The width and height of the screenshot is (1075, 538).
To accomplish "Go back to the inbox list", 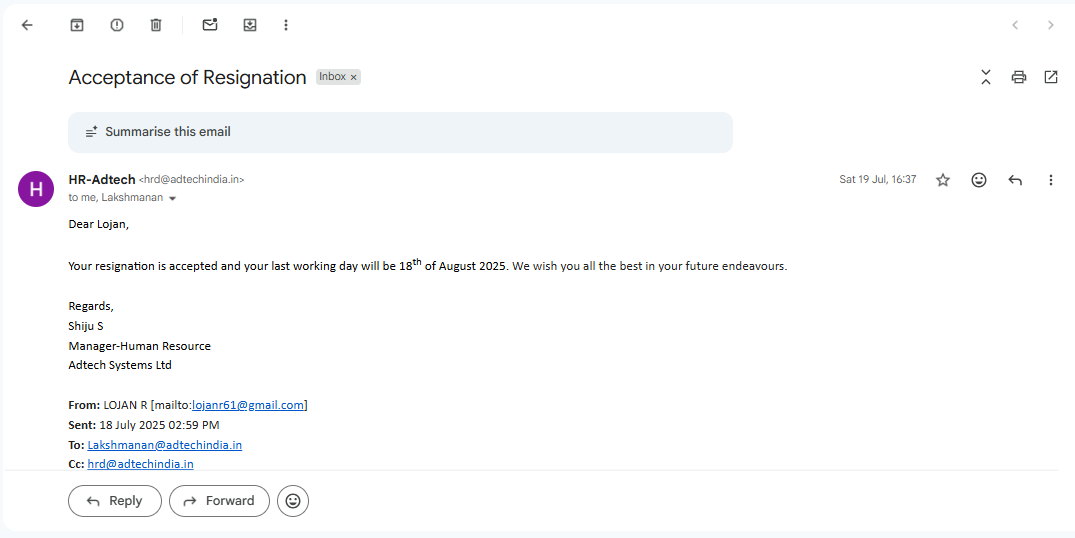I will pyautogui.click(x=27, y=25).
